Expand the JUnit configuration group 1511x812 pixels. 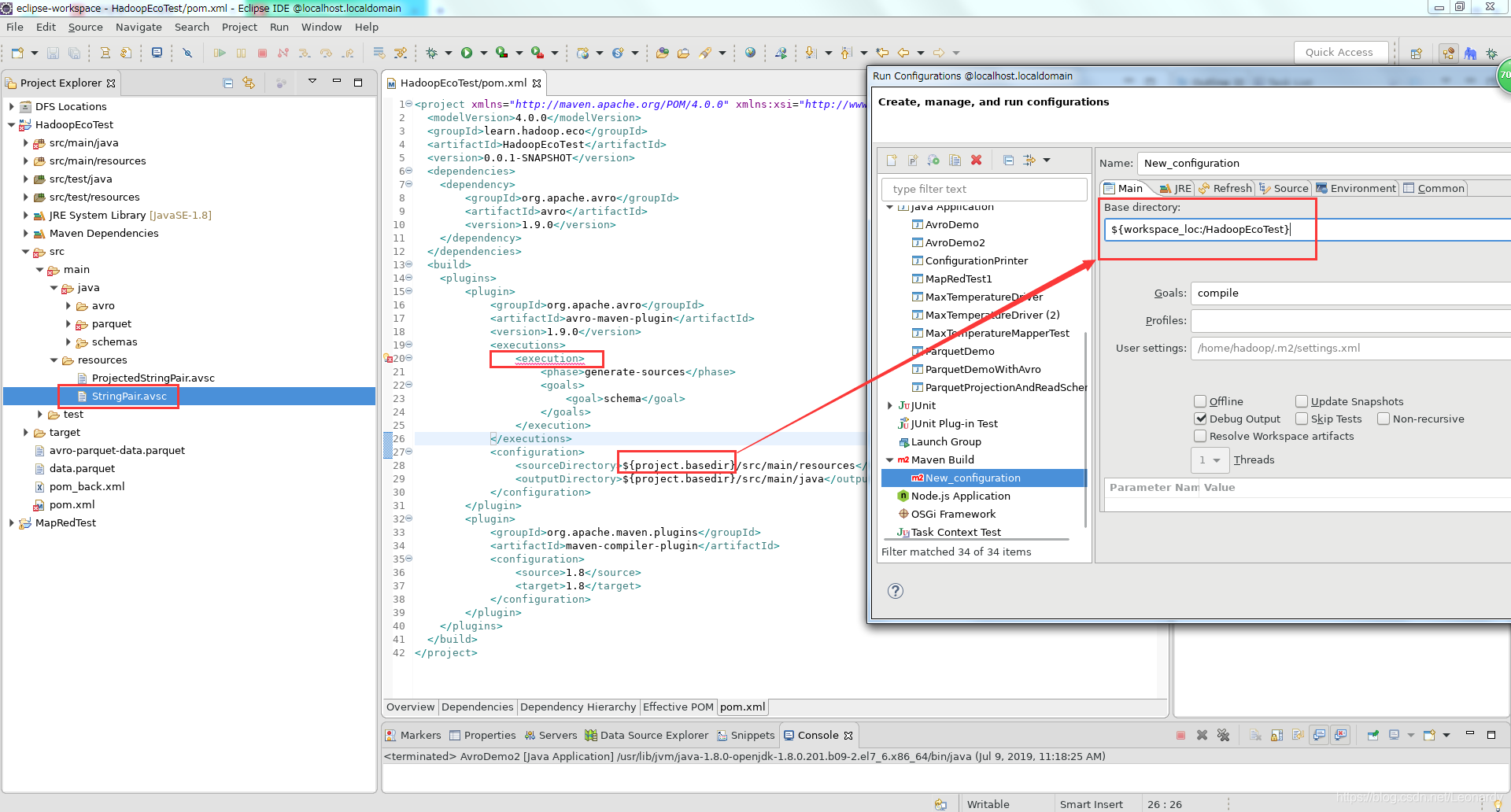(x=889, y=405)
